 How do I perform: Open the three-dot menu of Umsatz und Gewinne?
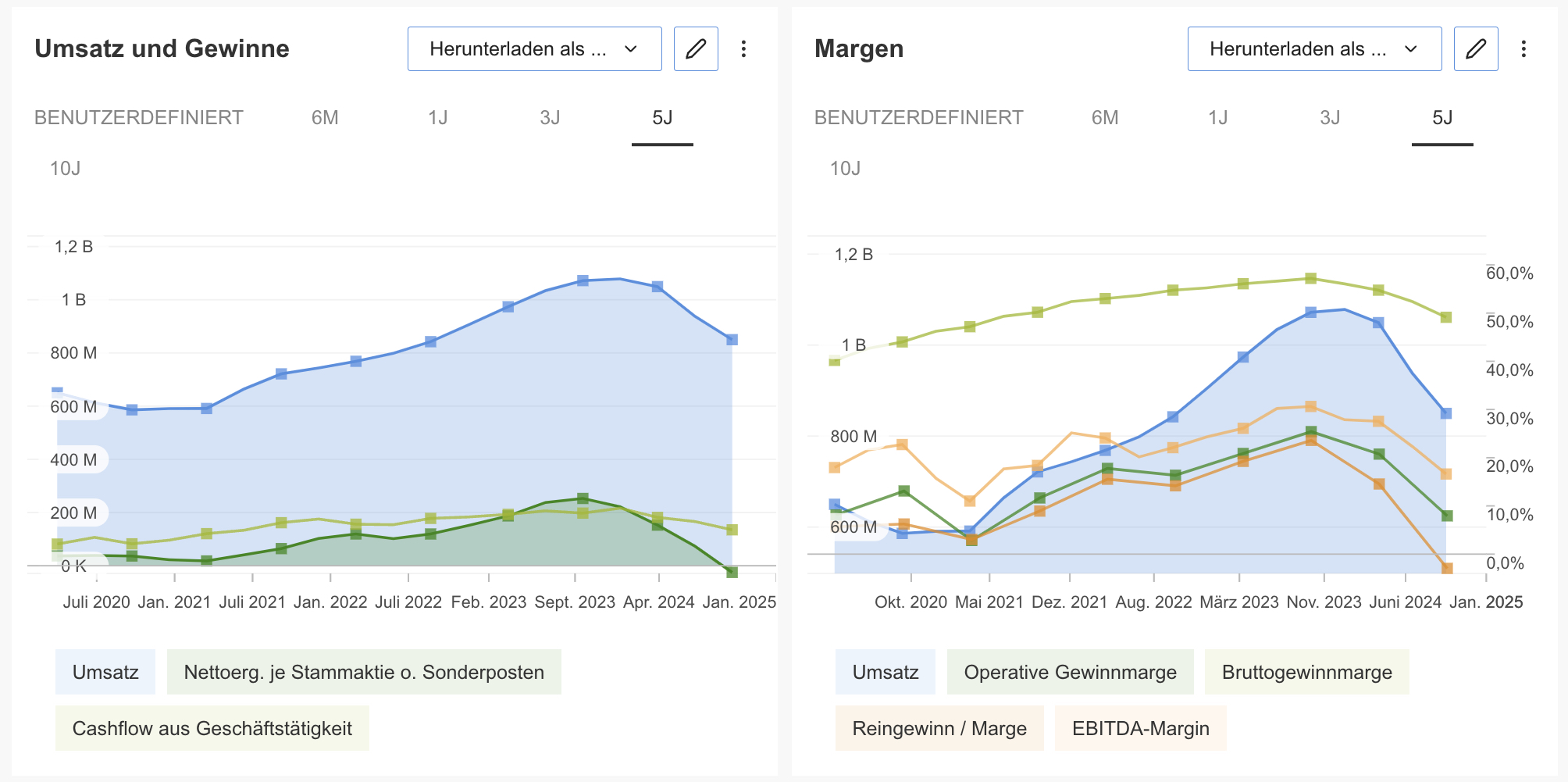[743, 48]
